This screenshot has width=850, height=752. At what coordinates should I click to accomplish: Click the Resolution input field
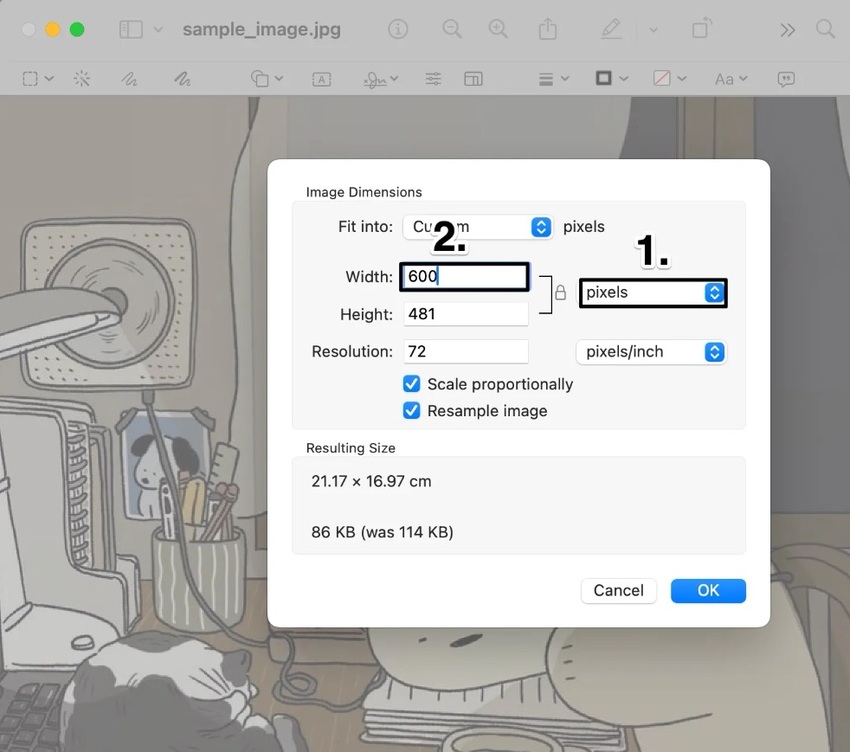click(x=466, y=351)
